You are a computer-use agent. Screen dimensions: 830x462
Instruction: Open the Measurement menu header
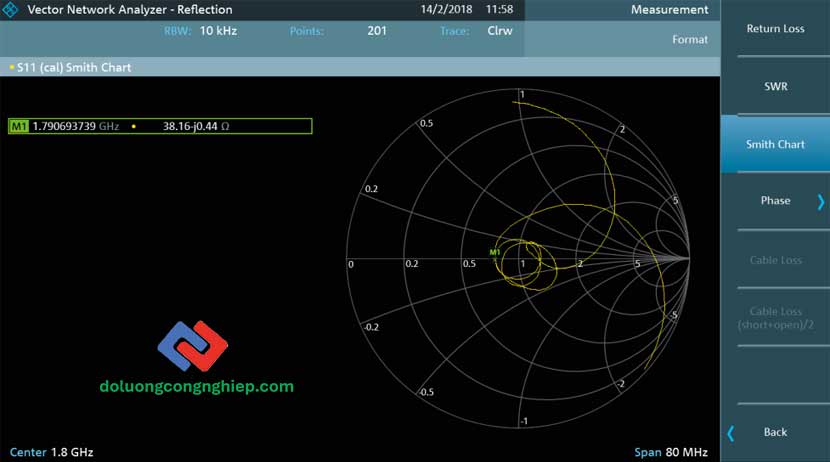(669, 10)
